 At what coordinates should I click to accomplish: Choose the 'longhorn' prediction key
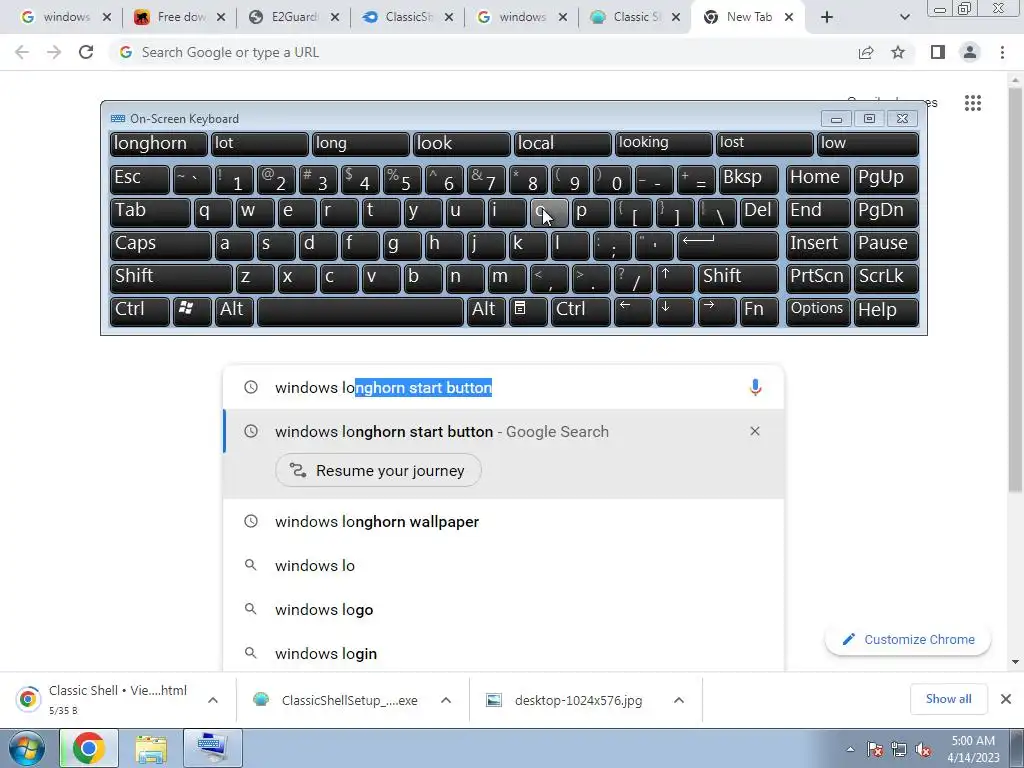(158, 144)
